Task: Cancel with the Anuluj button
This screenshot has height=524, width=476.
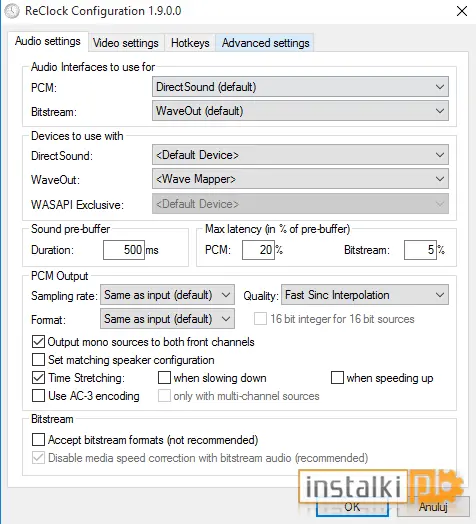Action: pos(433,507)
